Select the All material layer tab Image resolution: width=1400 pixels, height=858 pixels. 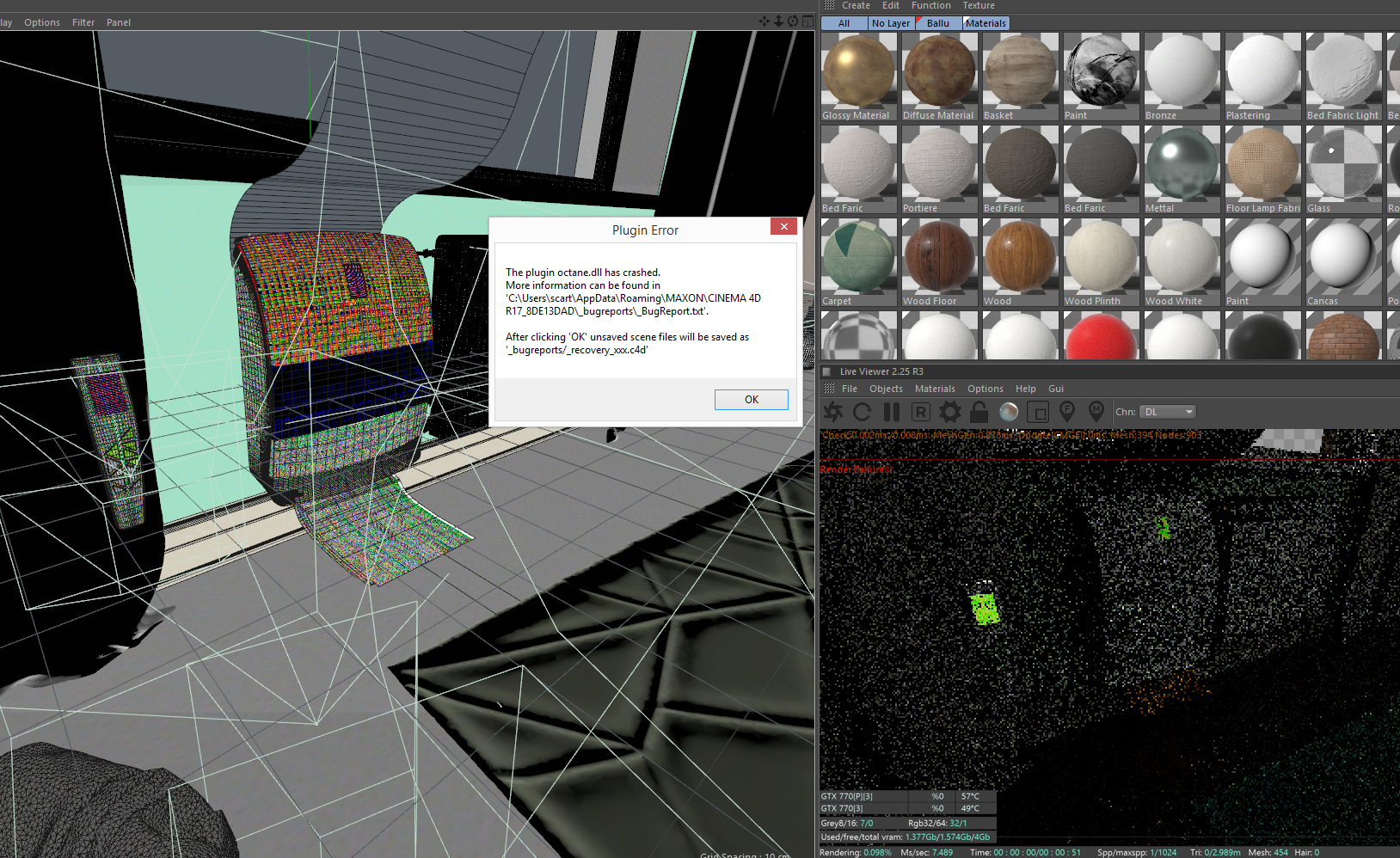pyautogui.click(x=844, y=23)
